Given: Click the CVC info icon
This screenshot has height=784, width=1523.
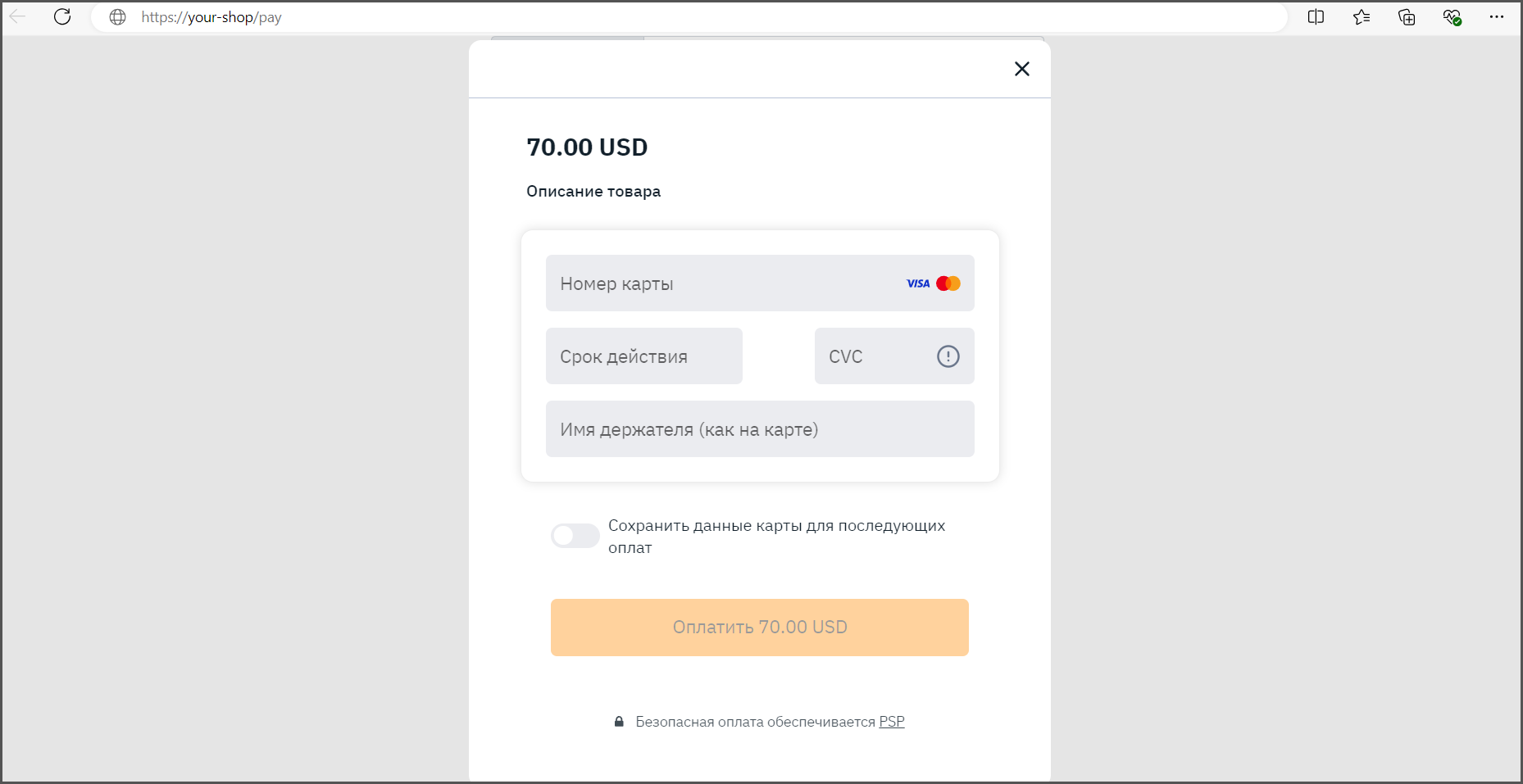Looking at the screenshot, I should (x=948, y=356).
